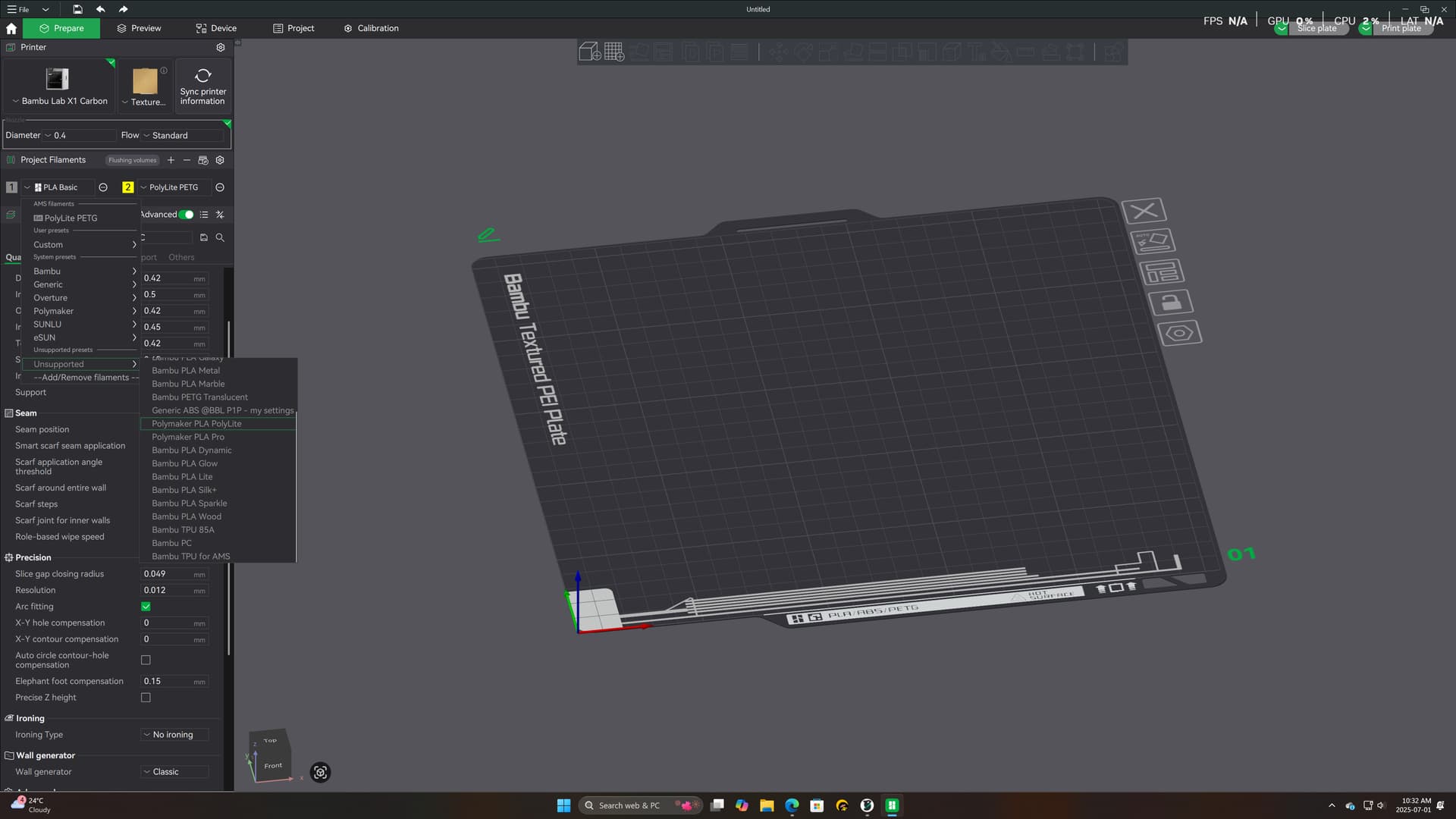The image size is (1456, 819).
Task: Save the current process preset
Action: (x=204, y=237)
